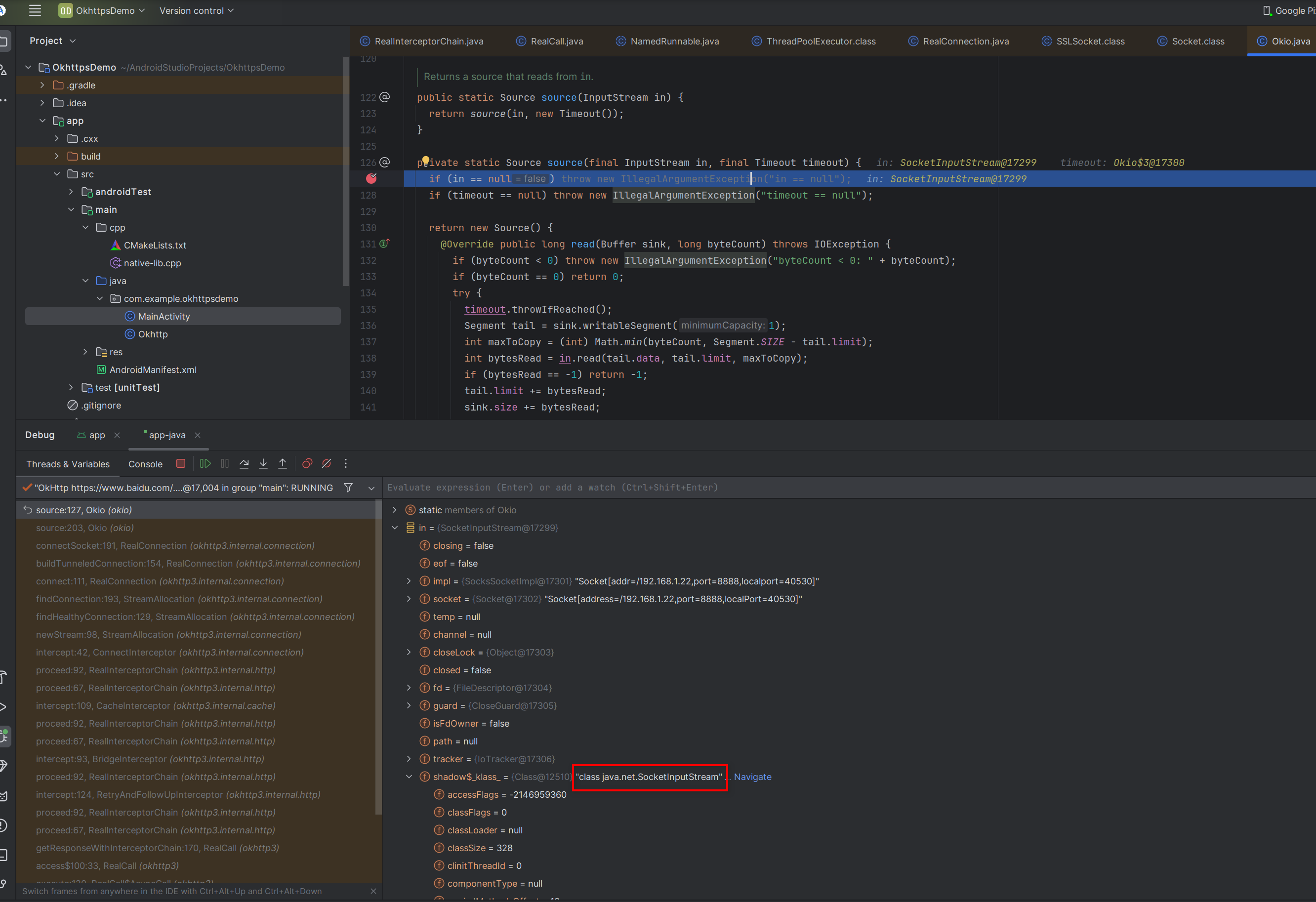Select the MainActivity class file
The height and width of the screenshot is (902, 1316).
tap(182, 316)
